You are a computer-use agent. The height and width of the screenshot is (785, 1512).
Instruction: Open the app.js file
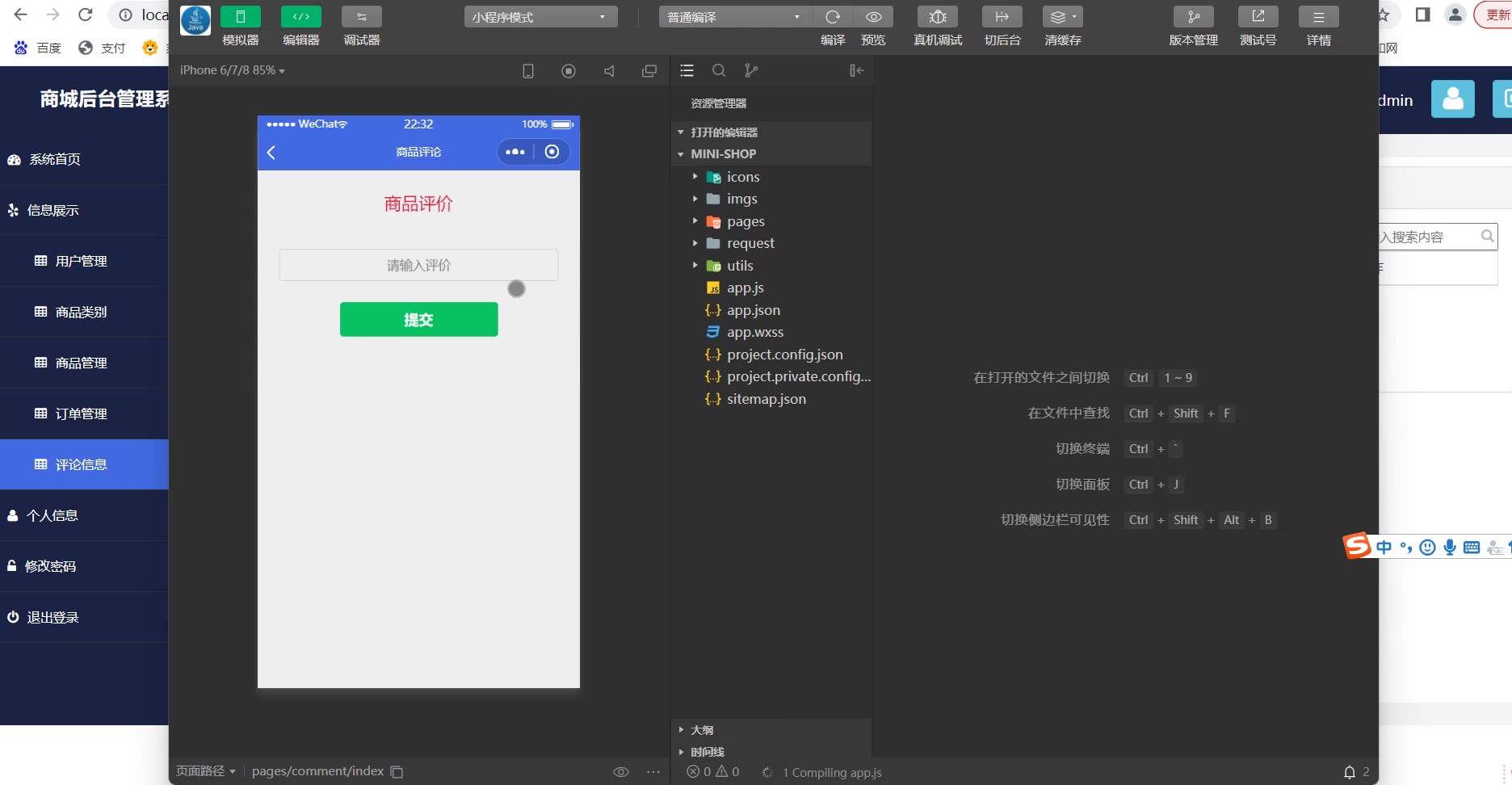[x=771, y=288]
